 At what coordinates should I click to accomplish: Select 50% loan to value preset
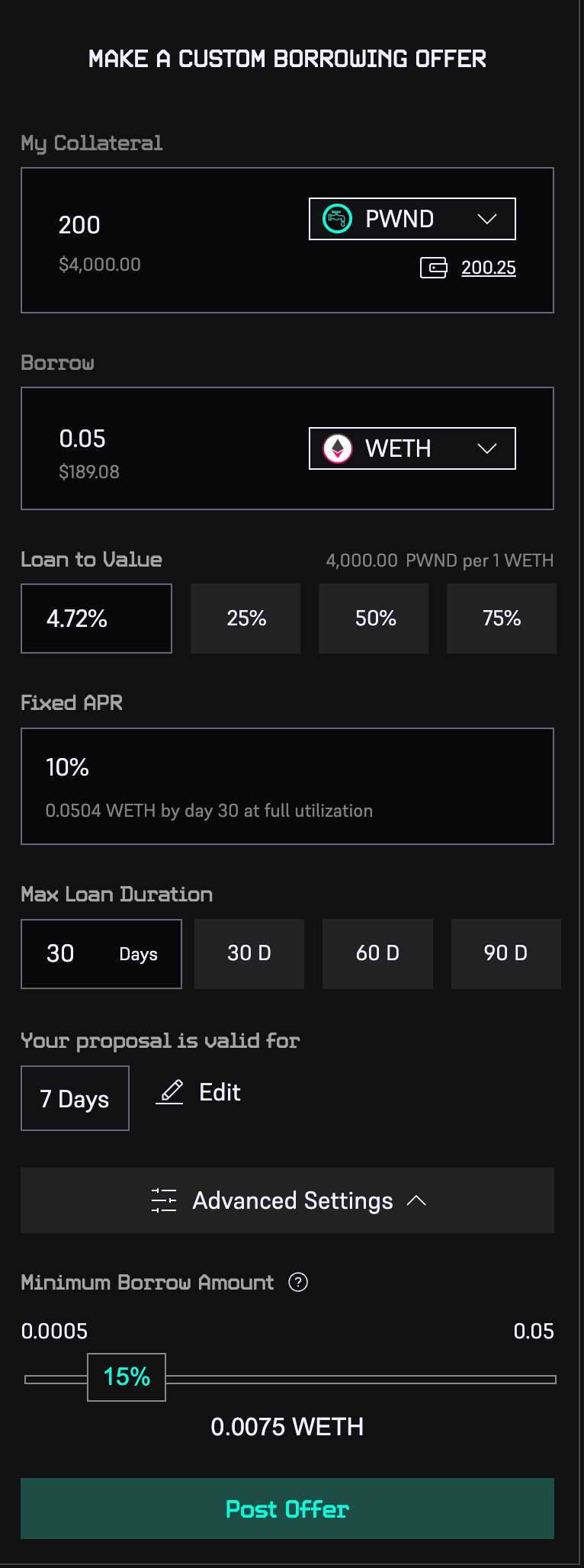(374, 619)
